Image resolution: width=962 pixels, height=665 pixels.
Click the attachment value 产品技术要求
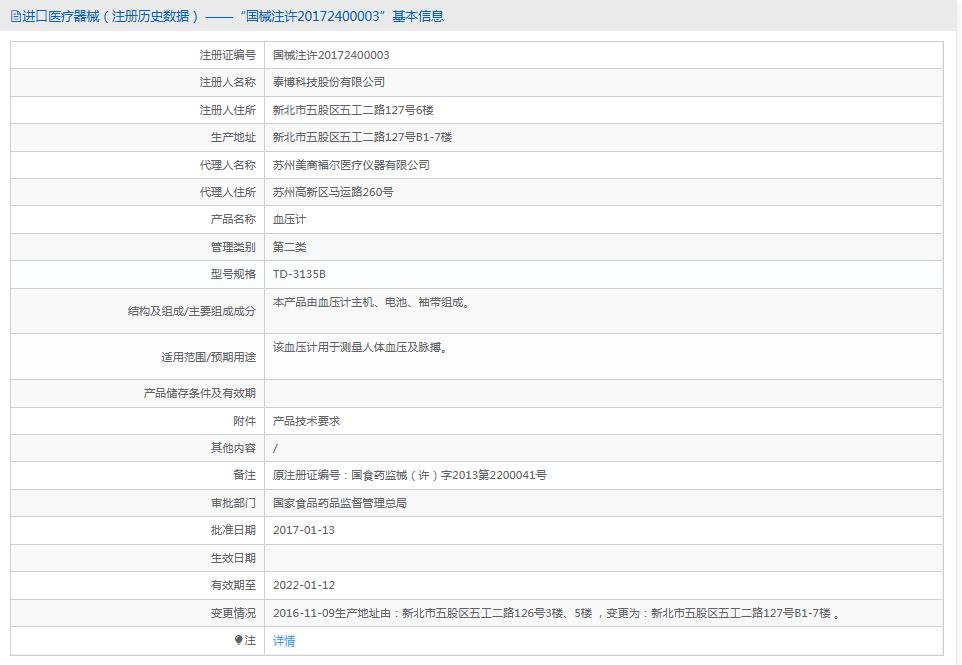click(306, 421)
